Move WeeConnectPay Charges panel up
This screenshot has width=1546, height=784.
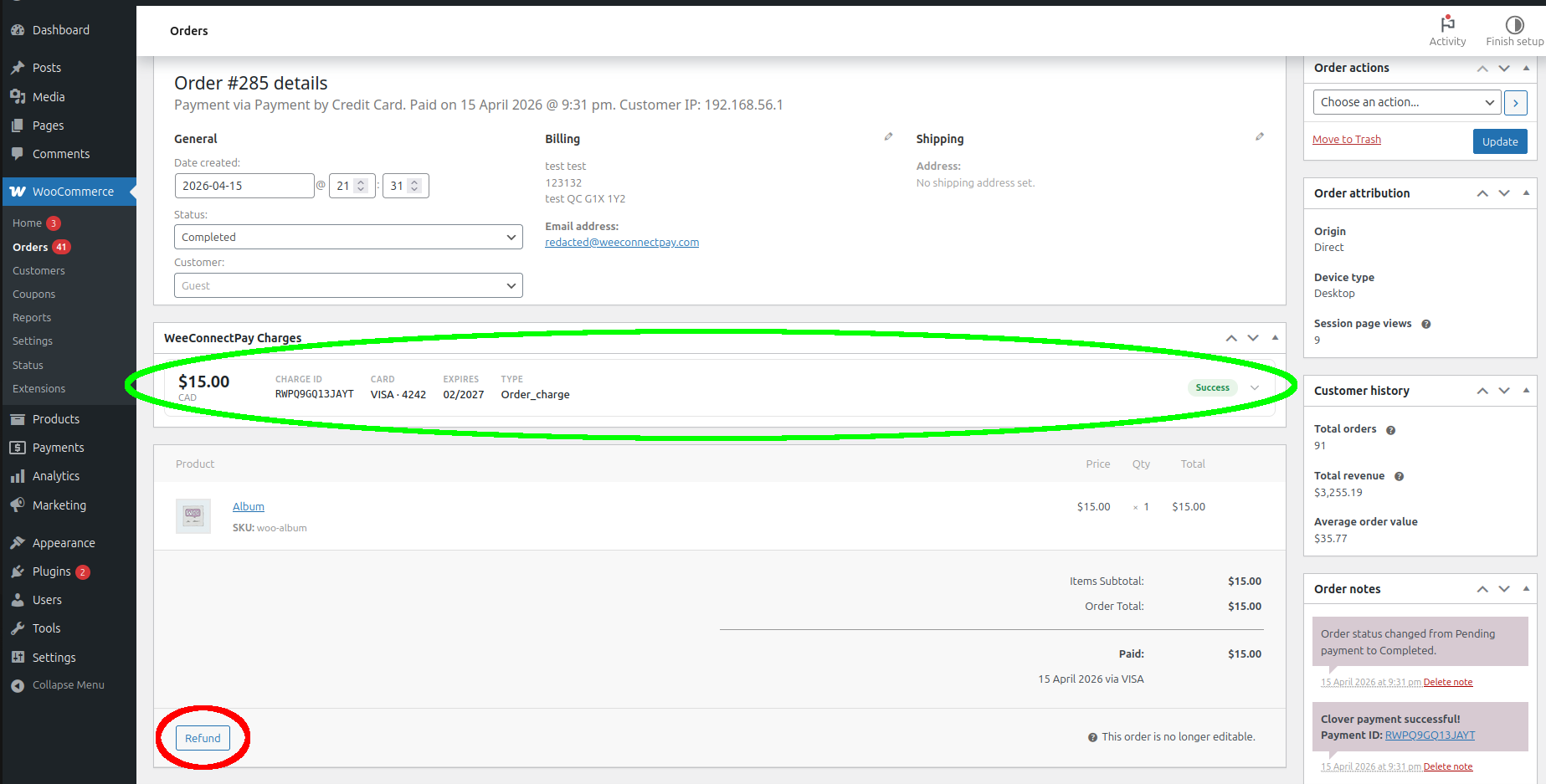(1231, 338)
